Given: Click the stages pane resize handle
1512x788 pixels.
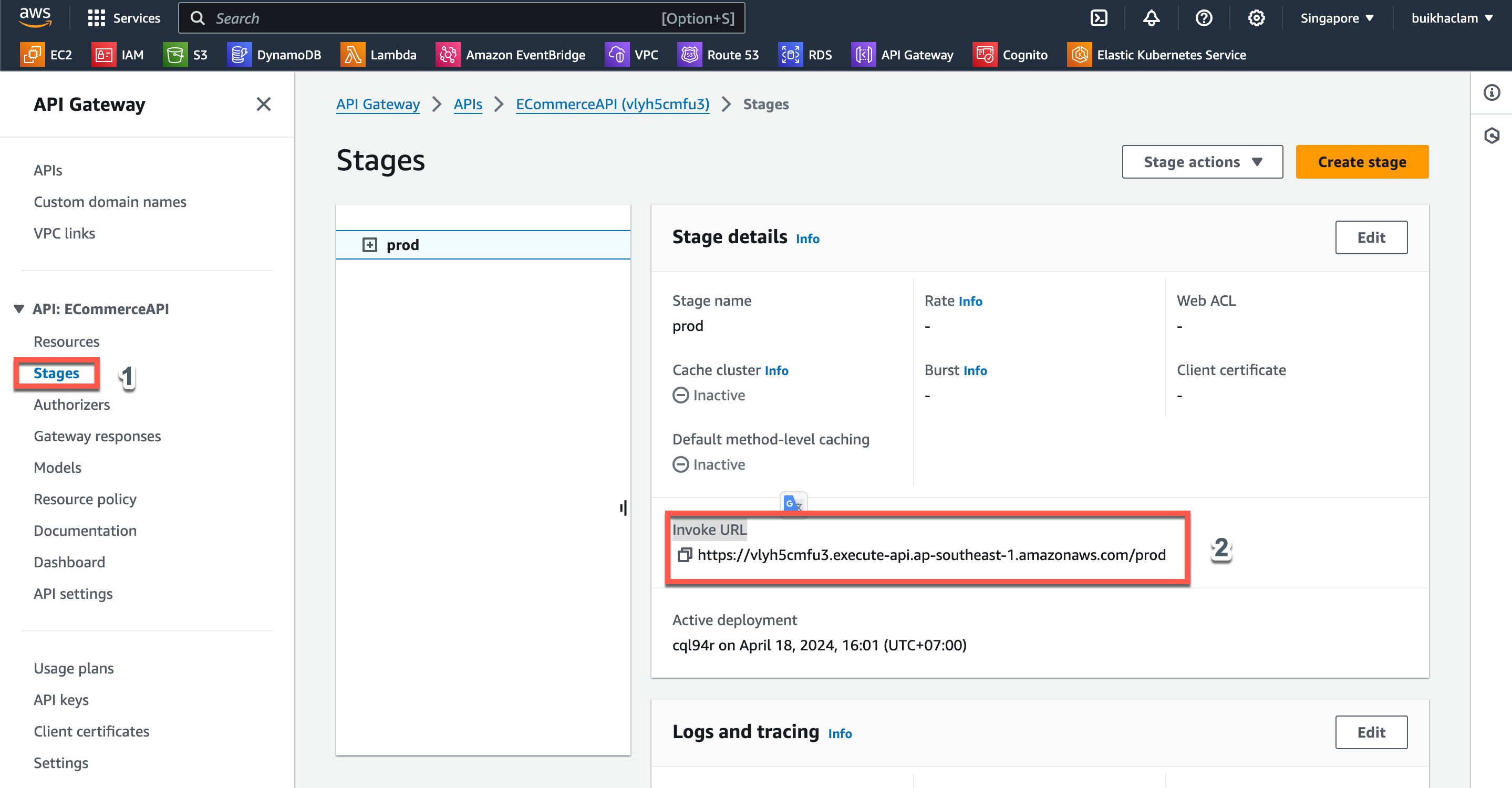Looking at the screenshot, I should [624, 507].
